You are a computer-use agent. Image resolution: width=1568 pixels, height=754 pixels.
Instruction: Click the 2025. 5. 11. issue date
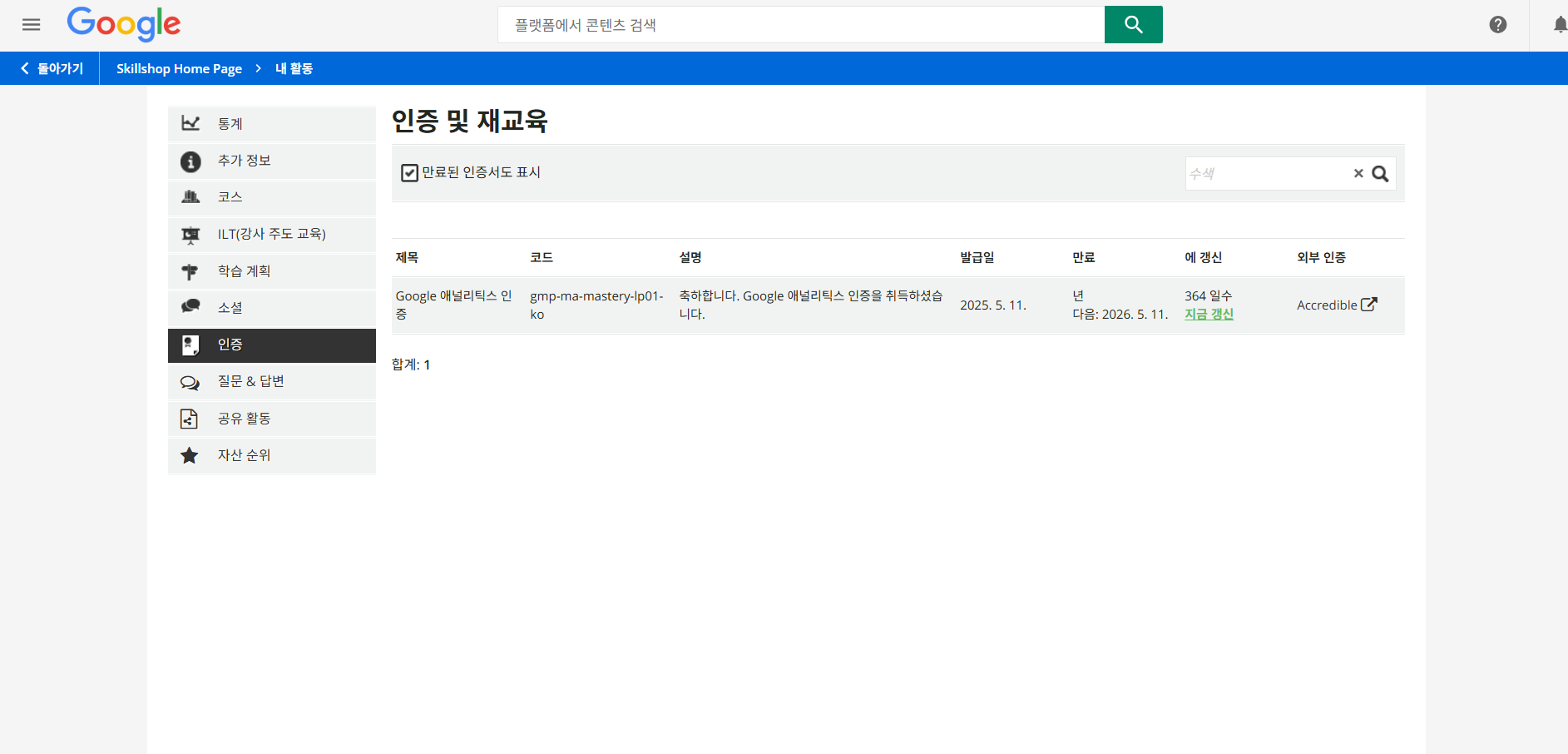click(x=993, y=305)
